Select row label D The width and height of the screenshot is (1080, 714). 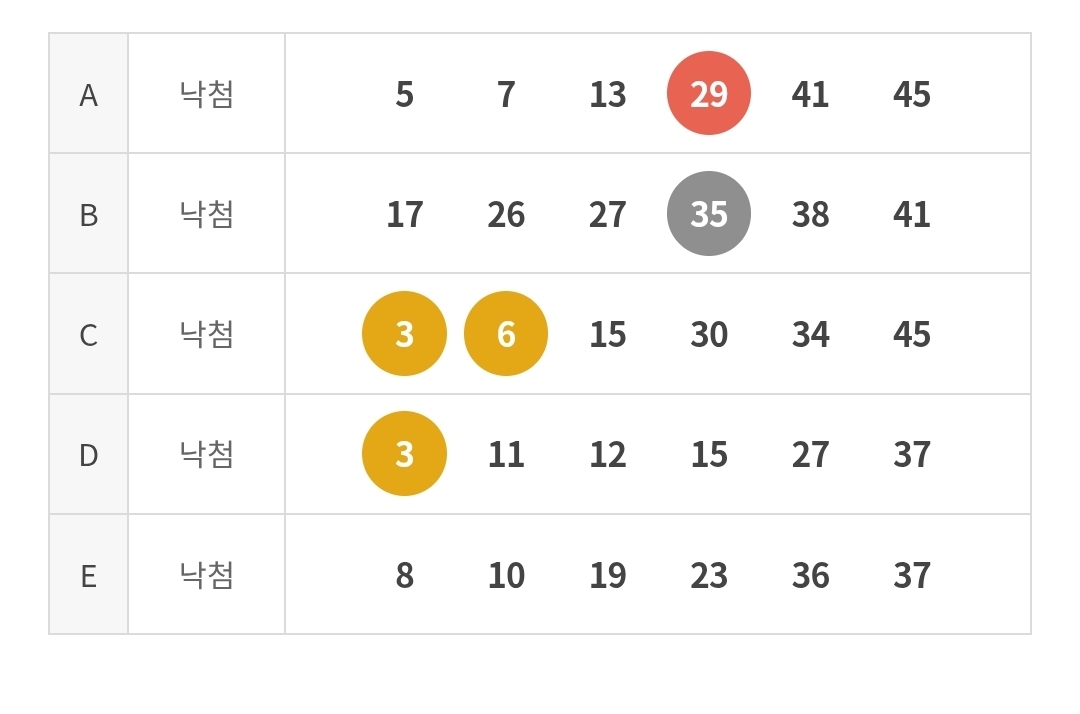click(89, 455)
